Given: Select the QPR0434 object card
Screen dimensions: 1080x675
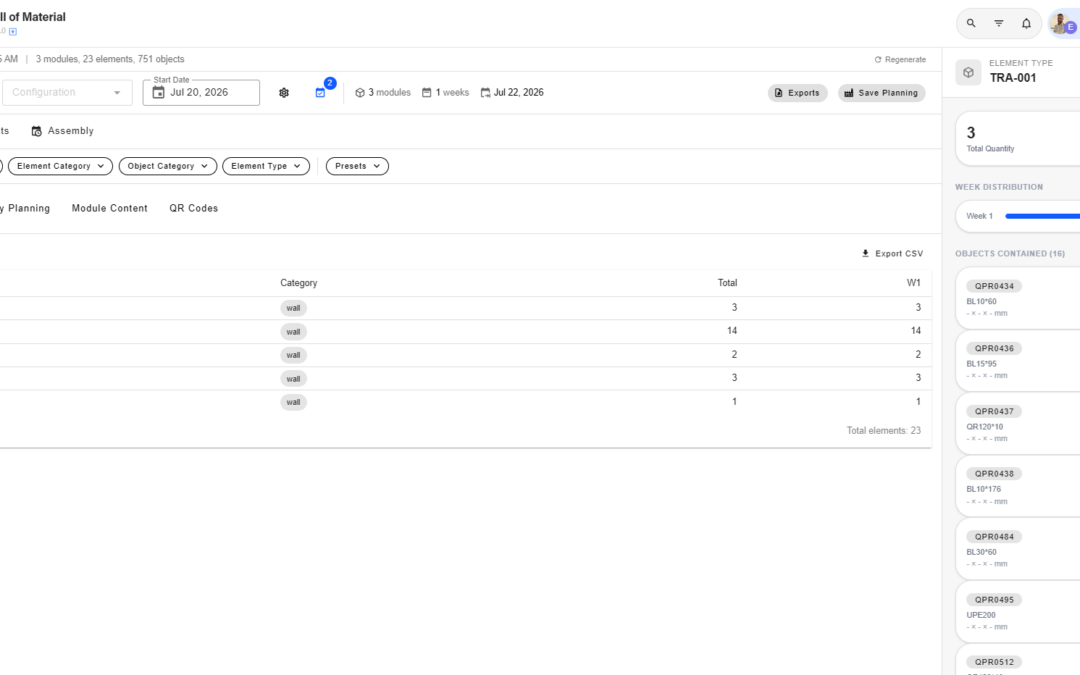Looking at the screenshot, I should coord(1017,298).
